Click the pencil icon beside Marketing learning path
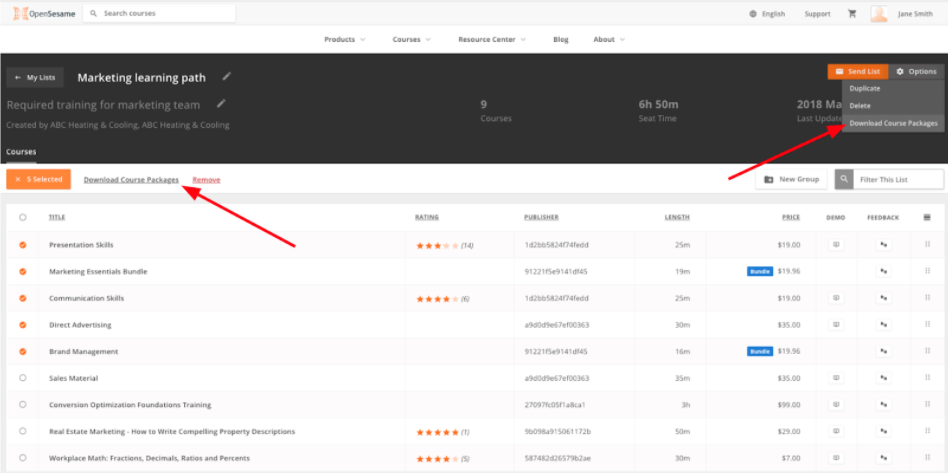 click(227, 76)
